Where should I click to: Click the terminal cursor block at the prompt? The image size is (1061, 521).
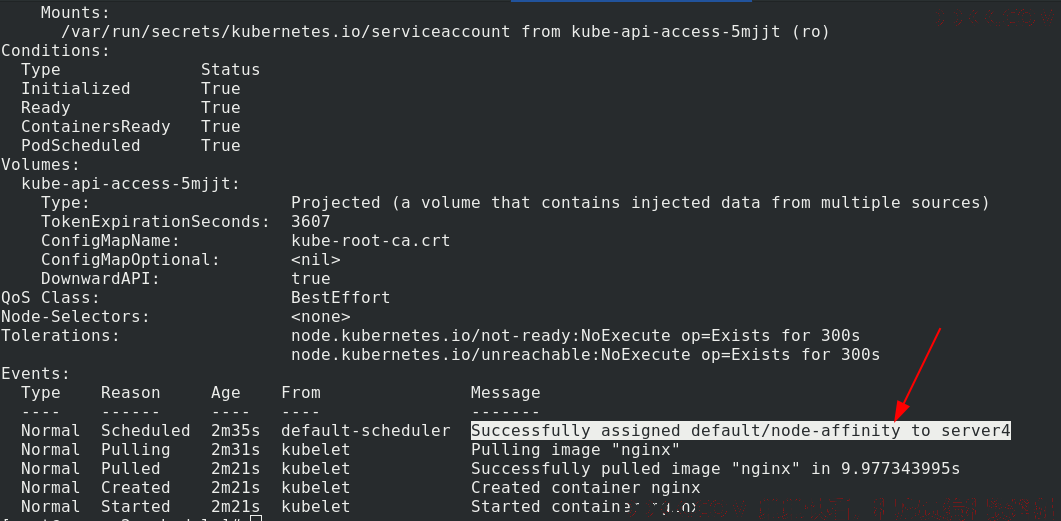click(x=255, y=518)
